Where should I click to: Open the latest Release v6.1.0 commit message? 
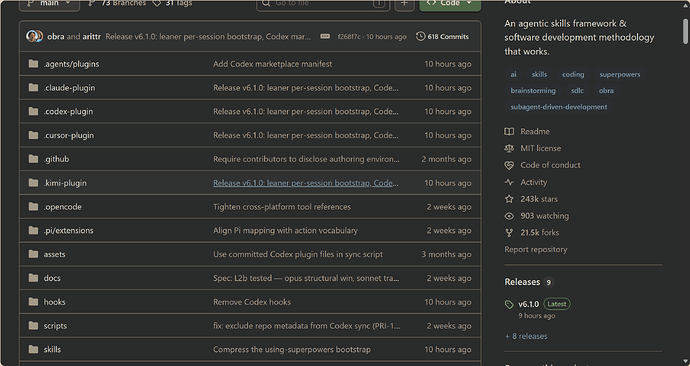coord(208,37)
